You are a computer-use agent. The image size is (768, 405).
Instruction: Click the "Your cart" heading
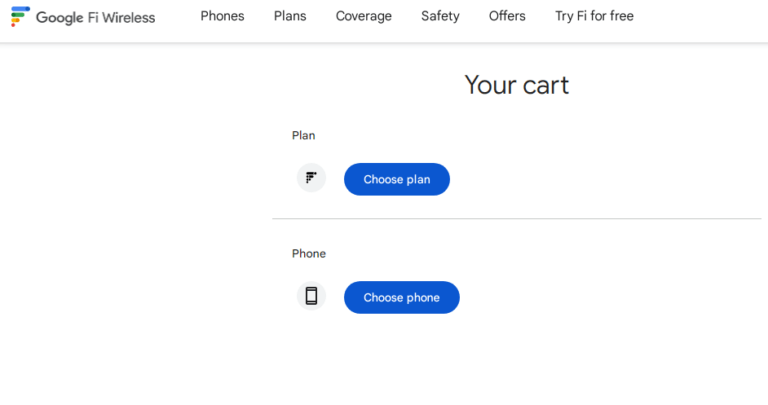click(x=516, y=85)
